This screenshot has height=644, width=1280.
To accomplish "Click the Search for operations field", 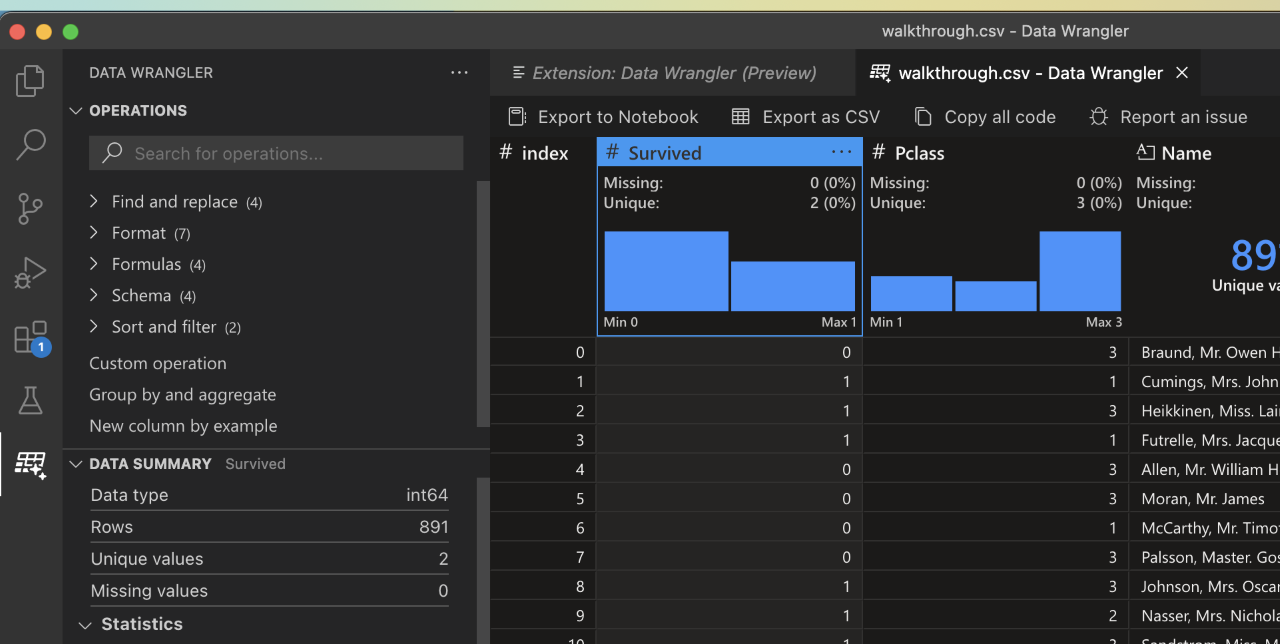I will pos(275,153).
